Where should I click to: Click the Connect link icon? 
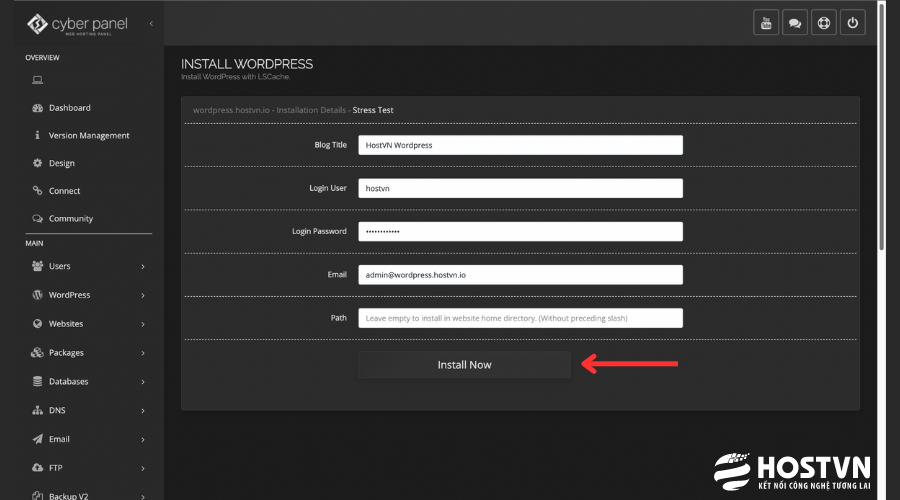click(37, 191)
